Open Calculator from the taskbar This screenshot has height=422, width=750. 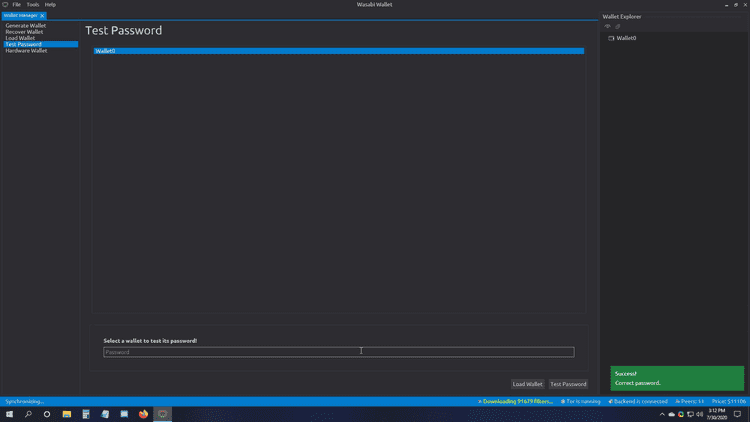coord(86,414)
